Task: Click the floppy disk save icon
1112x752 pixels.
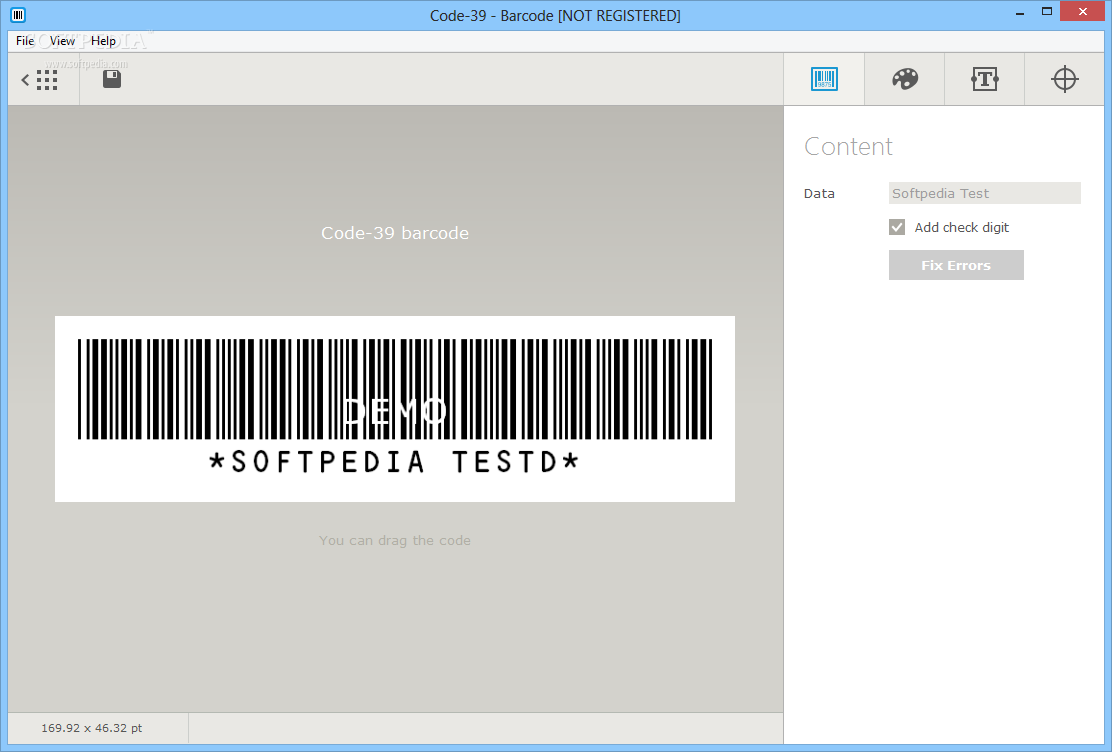Action: click(112, 79)
